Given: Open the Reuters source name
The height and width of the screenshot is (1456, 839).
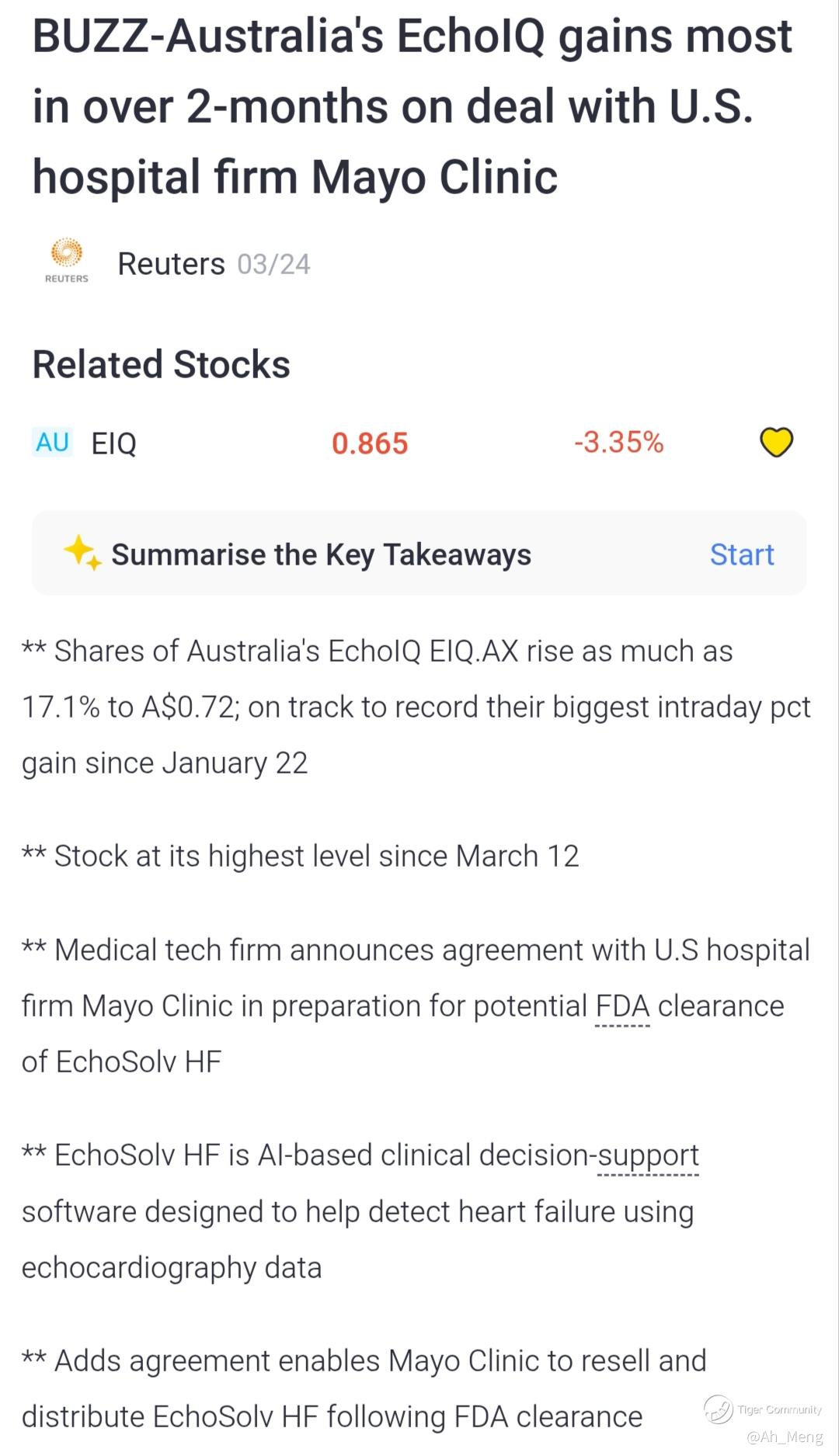Looking at the screenshot, I should [x=171, y=264].
